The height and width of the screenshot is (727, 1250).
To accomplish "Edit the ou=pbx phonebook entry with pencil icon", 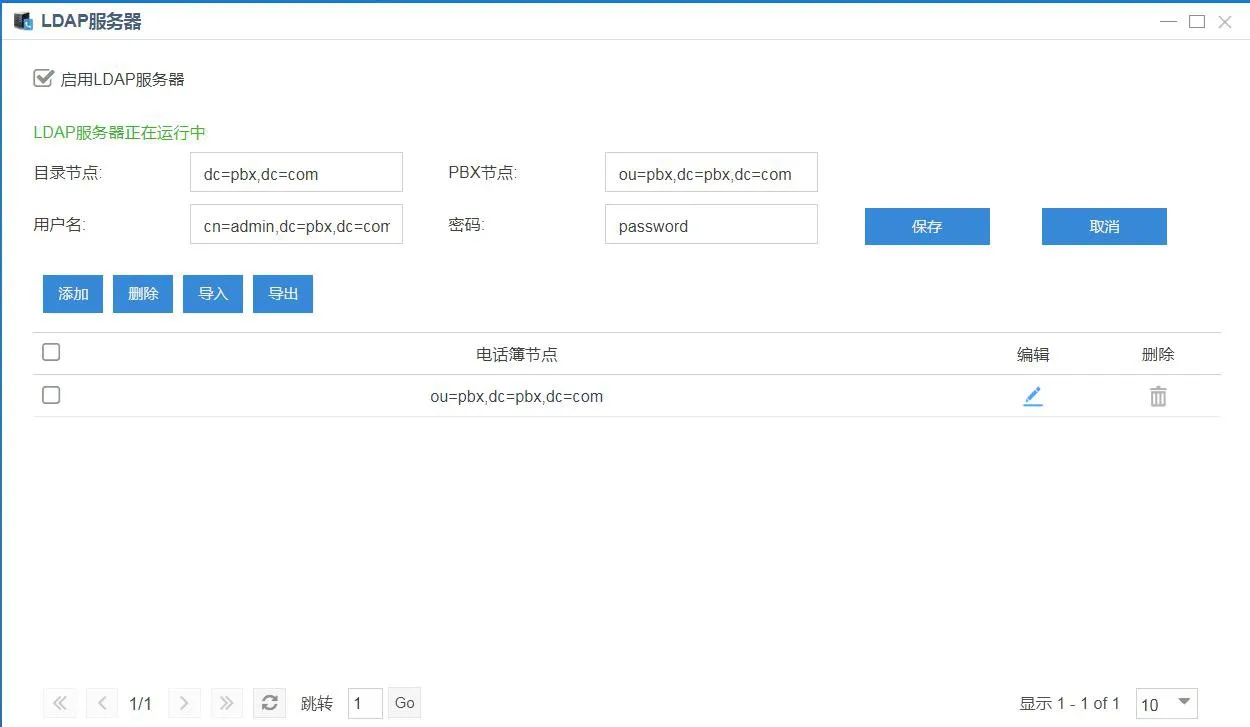I will point(1033,396).
